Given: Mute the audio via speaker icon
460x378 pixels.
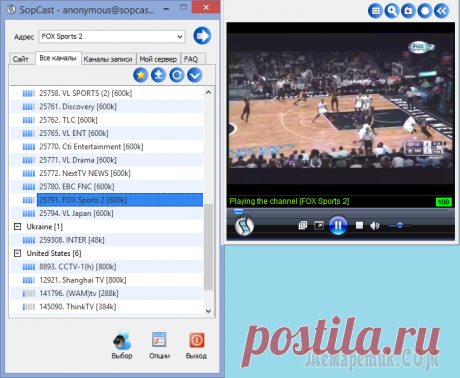Looking at the screenshot, I should pos(375,226).
